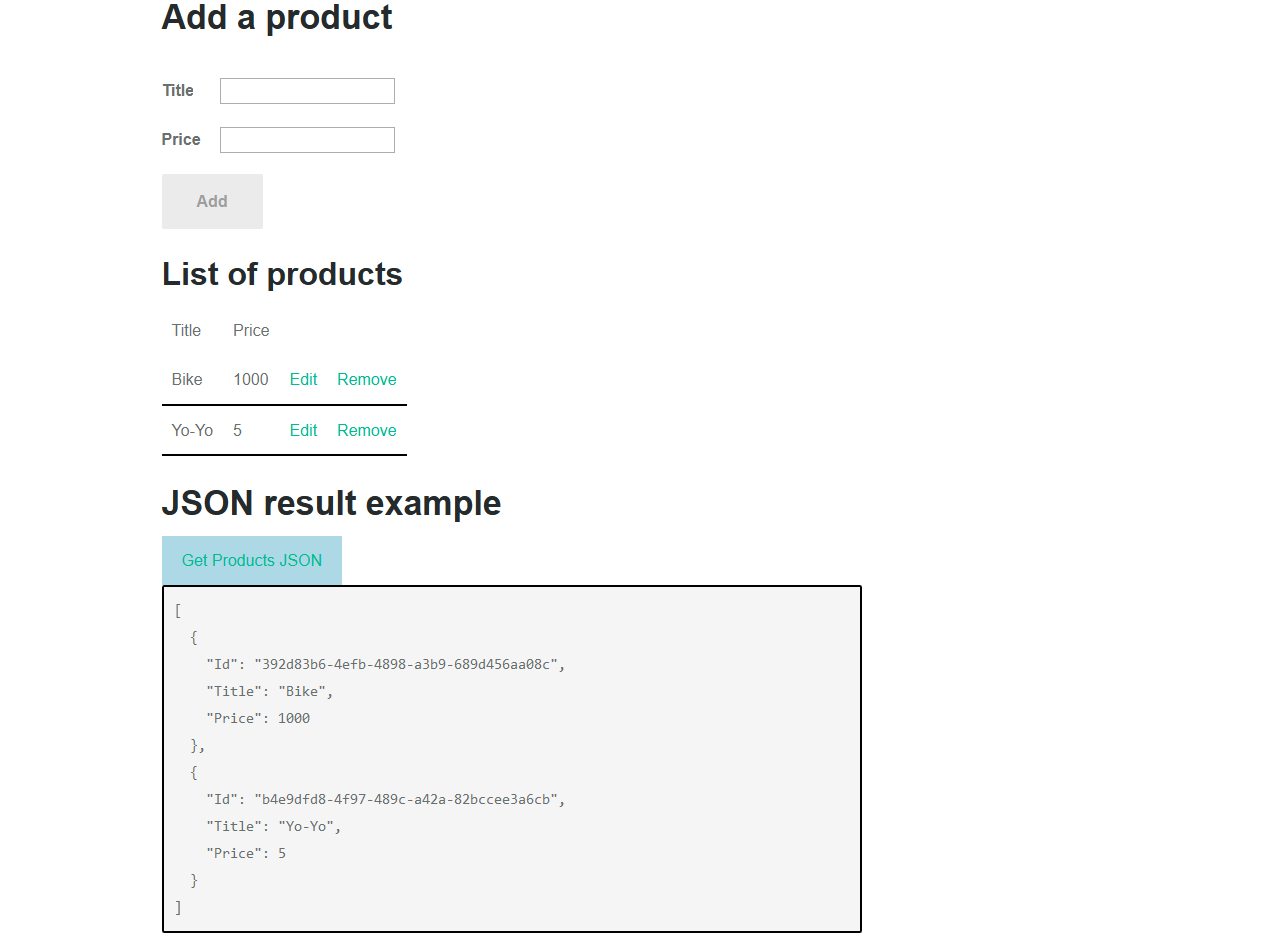Remove the Bike product
Viewport: 1263px width, 944px height.
pyautogui.click(x=366, y=380)
